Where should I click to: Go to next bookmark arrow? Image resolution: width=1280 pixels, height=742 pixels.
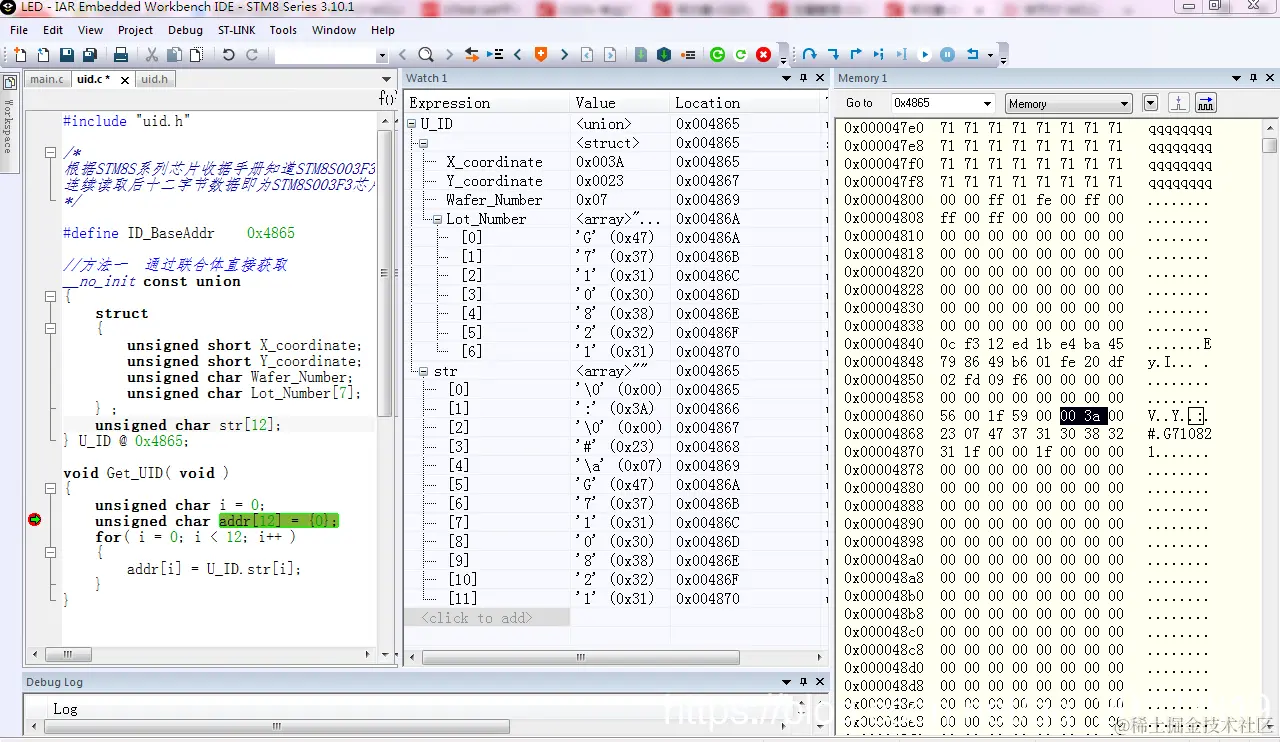(x=564, y=55)
